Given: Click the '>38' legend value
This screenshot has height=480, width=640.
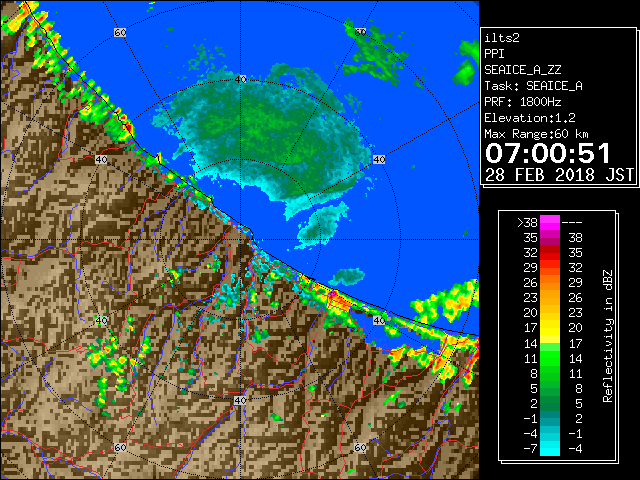Looking at the screenshot, I should tap(527, 223).
